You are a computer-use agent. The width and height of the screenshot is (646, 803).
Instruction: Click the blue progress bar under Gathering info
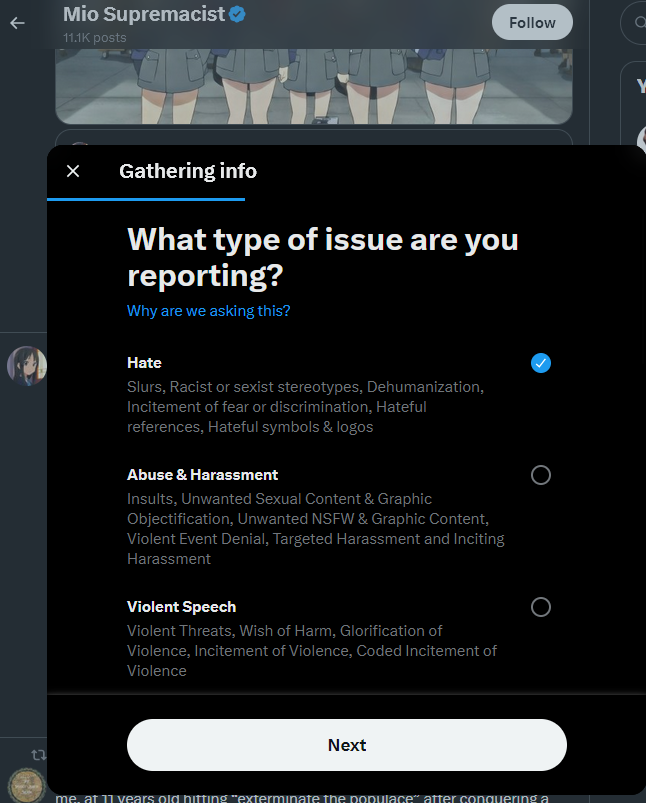point(146,199)
